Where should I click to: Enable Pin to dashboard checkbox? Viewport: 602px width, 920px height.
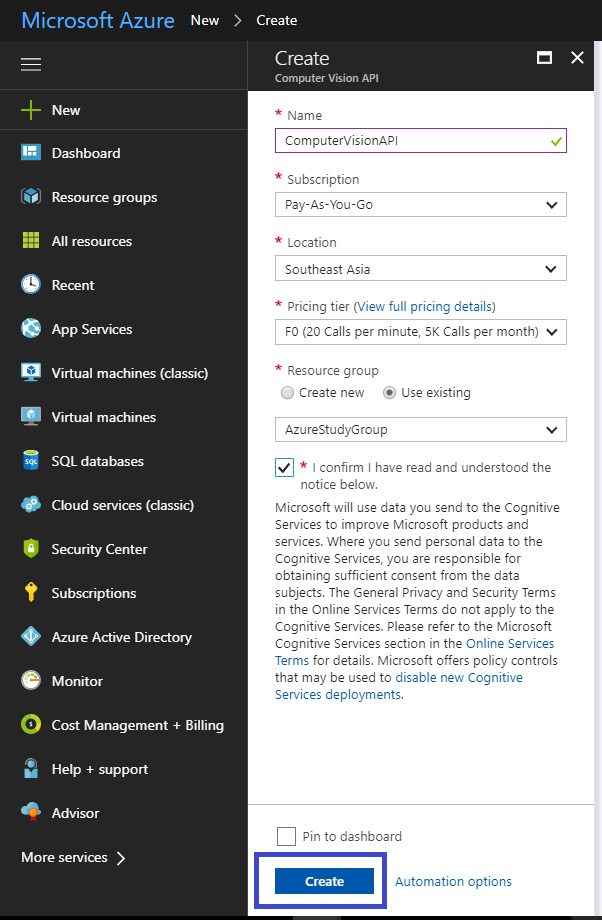tap(286, 836)
